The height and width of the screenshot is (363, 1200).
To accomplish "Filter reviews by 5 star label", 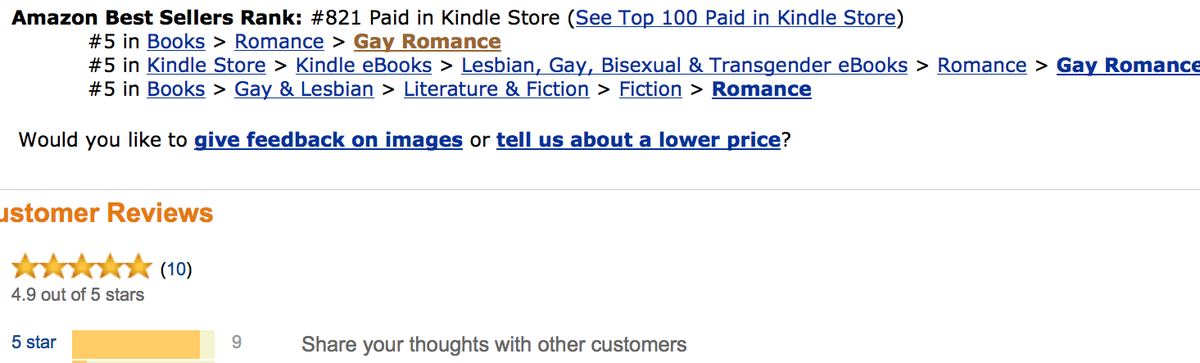I will pos(34,343).
